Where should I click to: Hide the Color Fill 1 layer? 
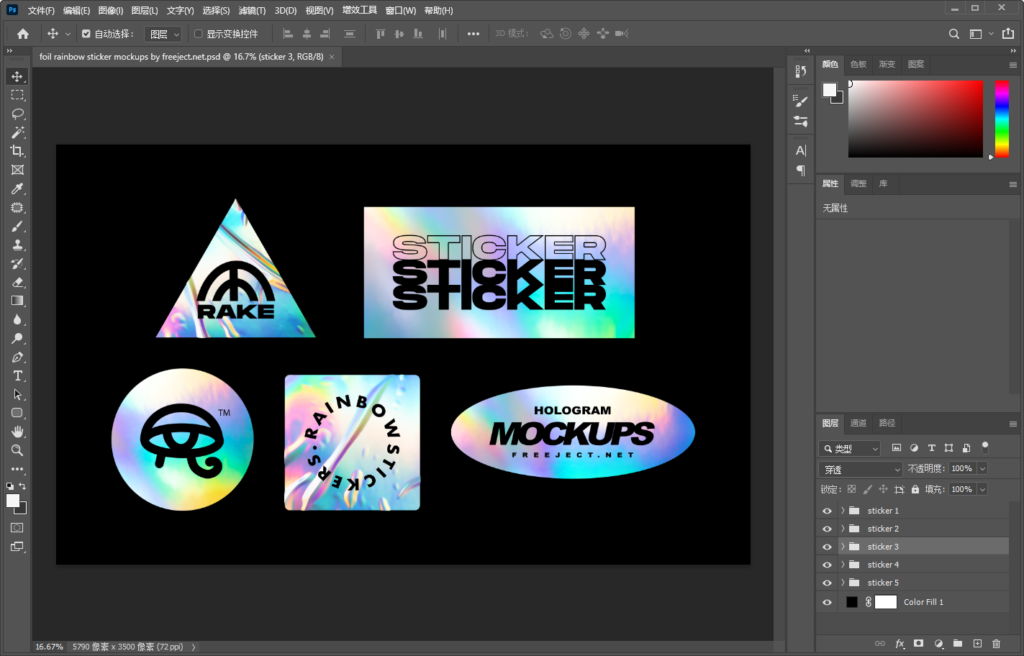827,602
